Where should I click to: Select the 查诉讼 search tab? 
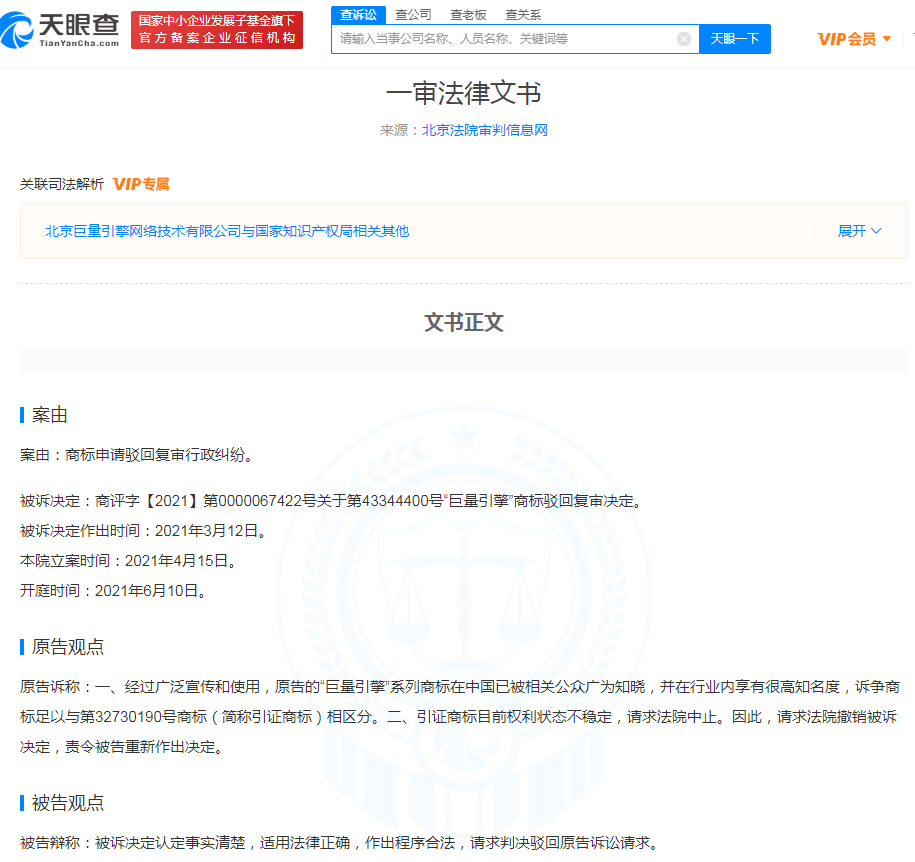click(x=358, y=14)
